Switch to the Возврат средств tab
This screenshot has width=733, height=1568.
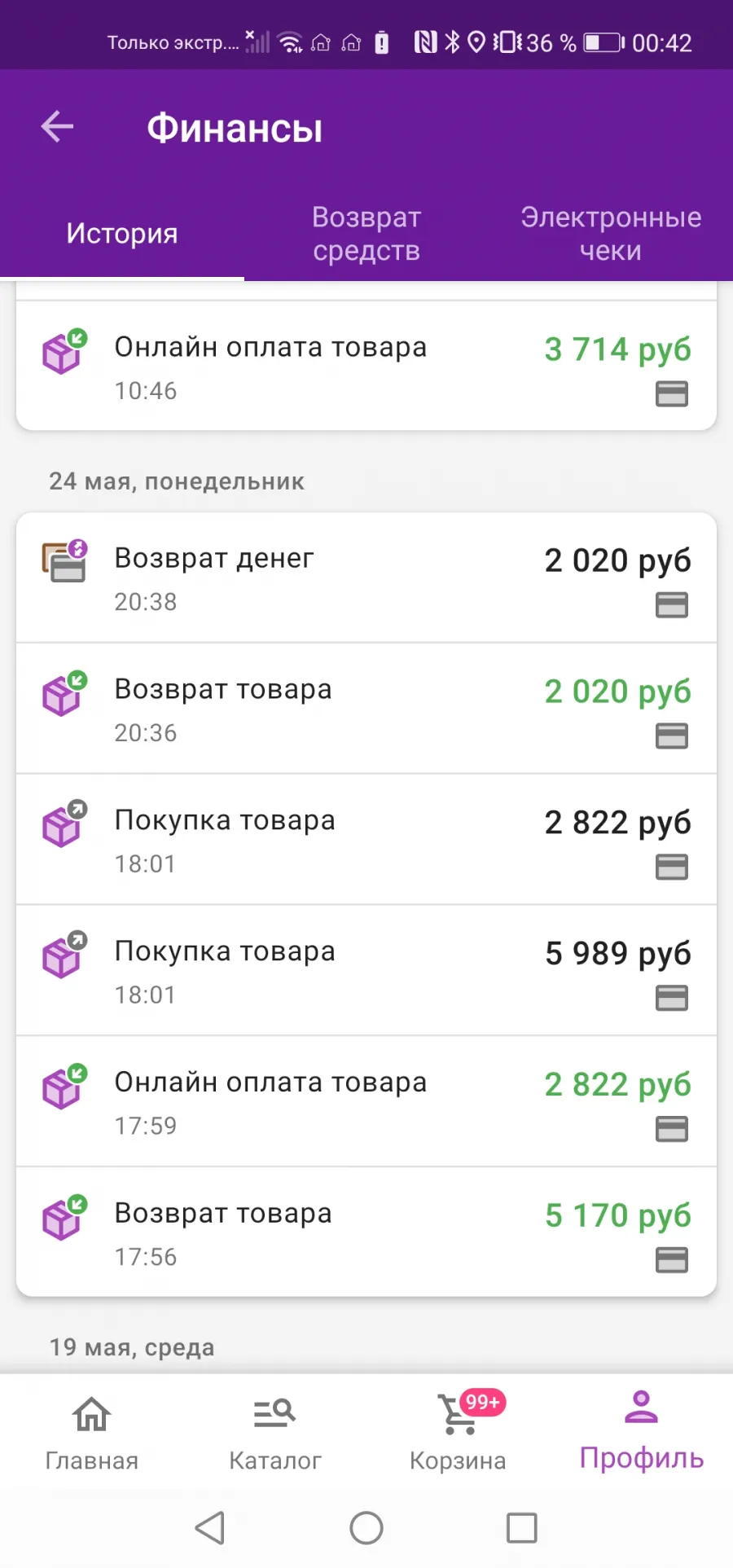[x=366, y=234]
